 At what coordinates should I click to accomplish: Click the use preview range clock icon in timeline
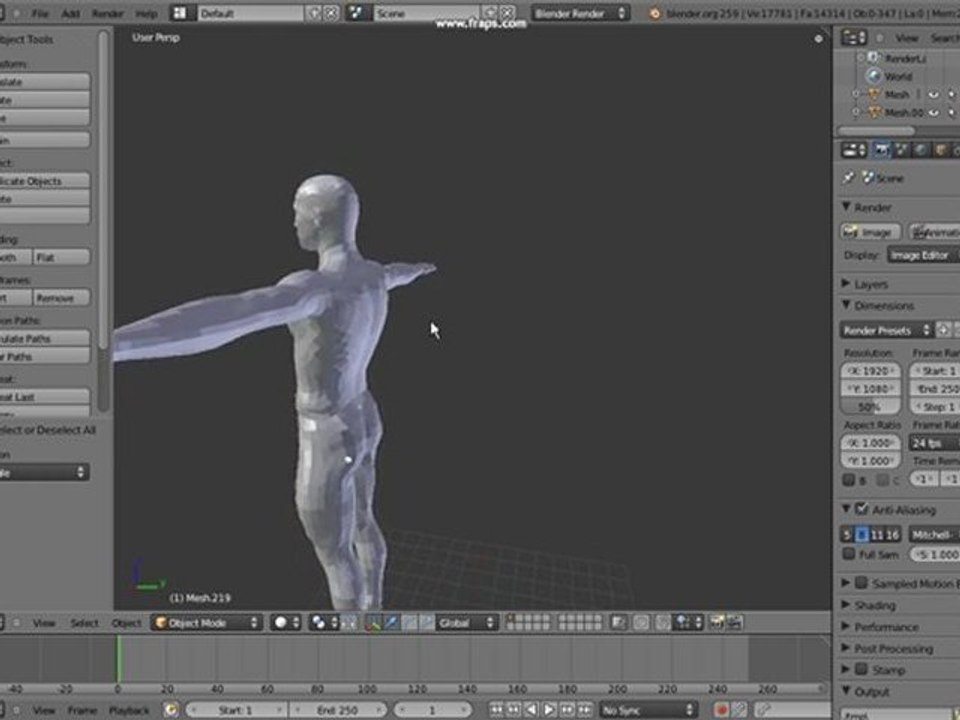point(171,710)
